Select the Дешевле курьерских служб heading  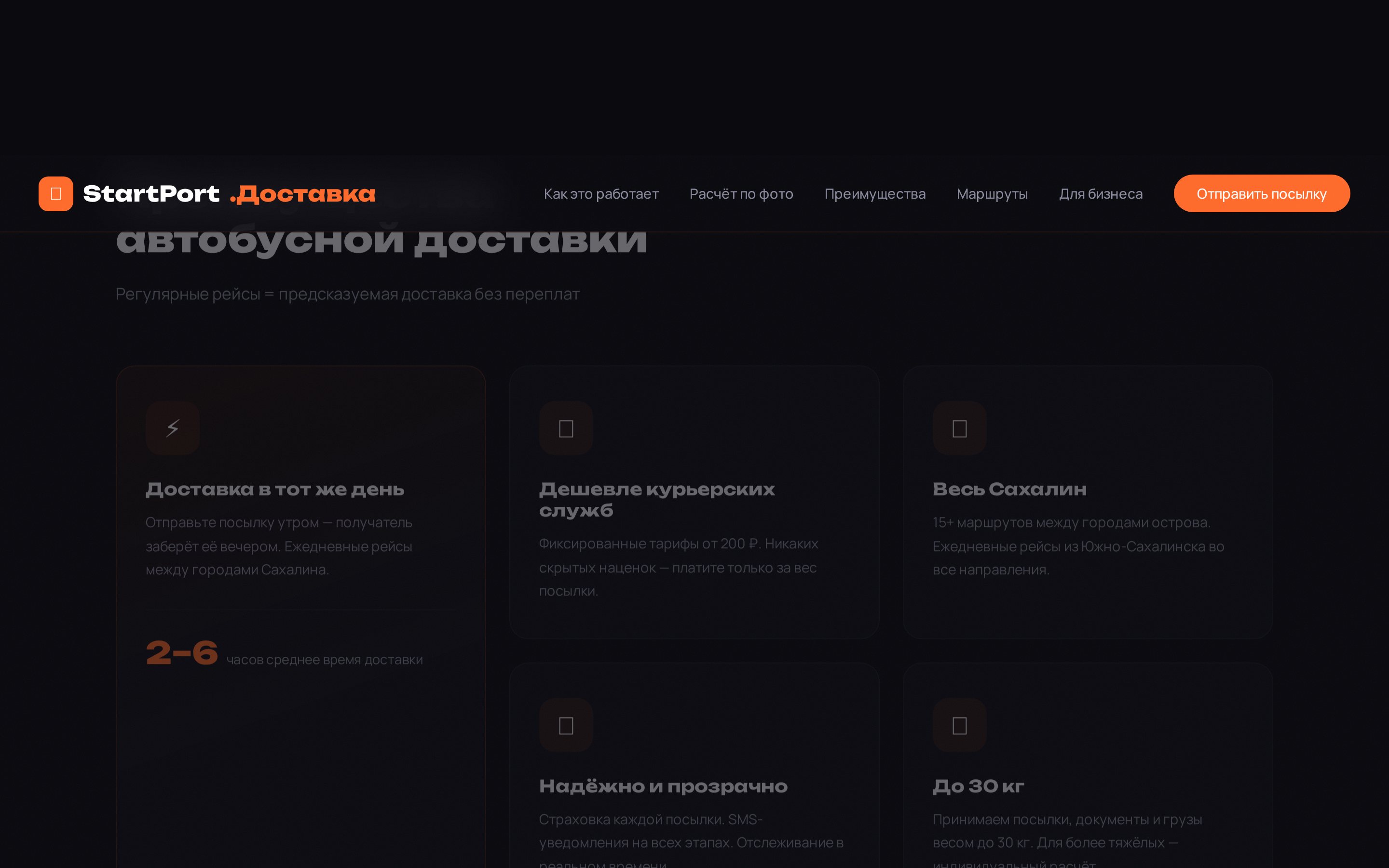(x=656, y=500)
